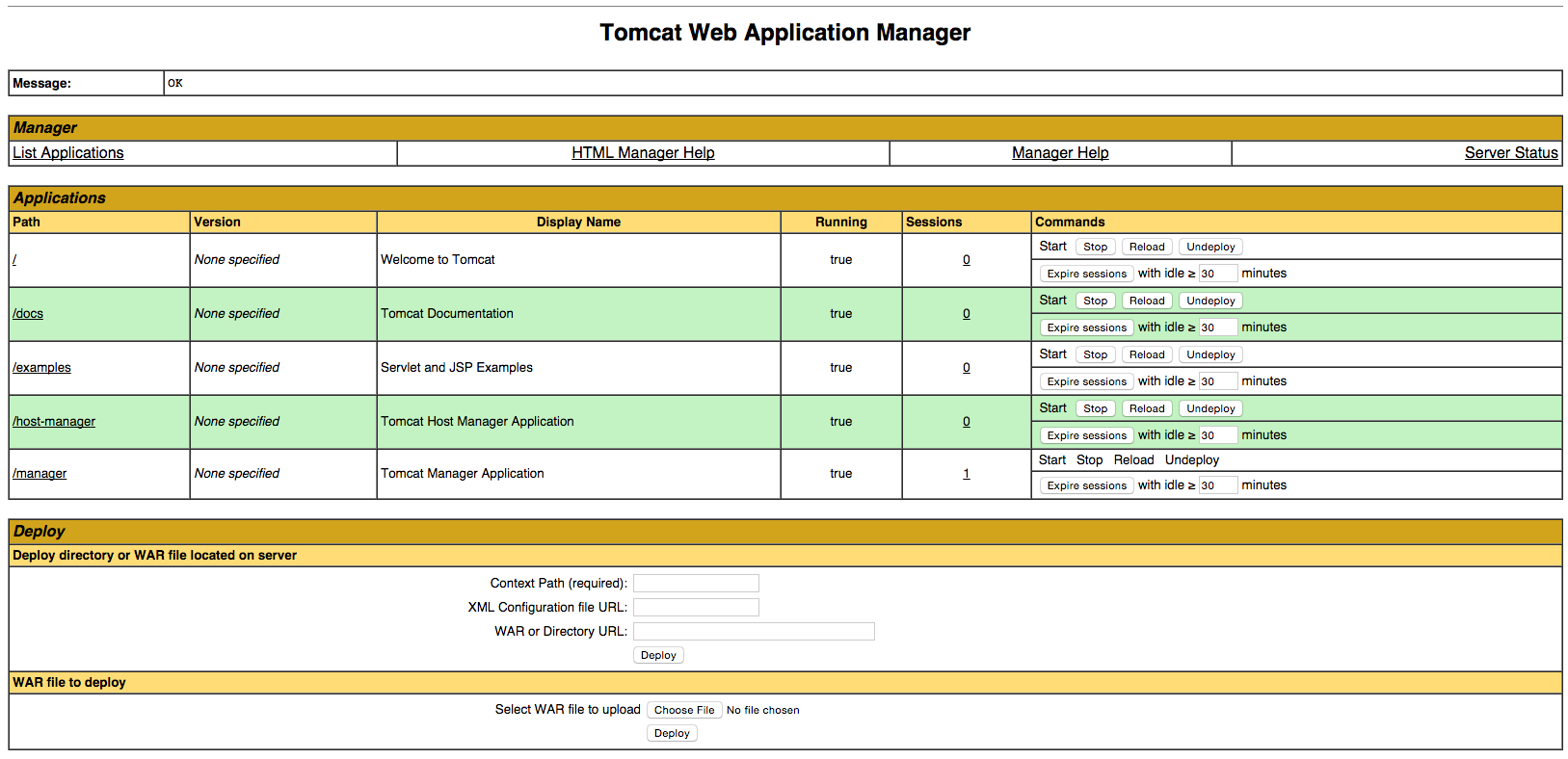Stop the Tomcat Host Manager Application
This screenshot has width=1568, height=759.
click(1096, 409)
